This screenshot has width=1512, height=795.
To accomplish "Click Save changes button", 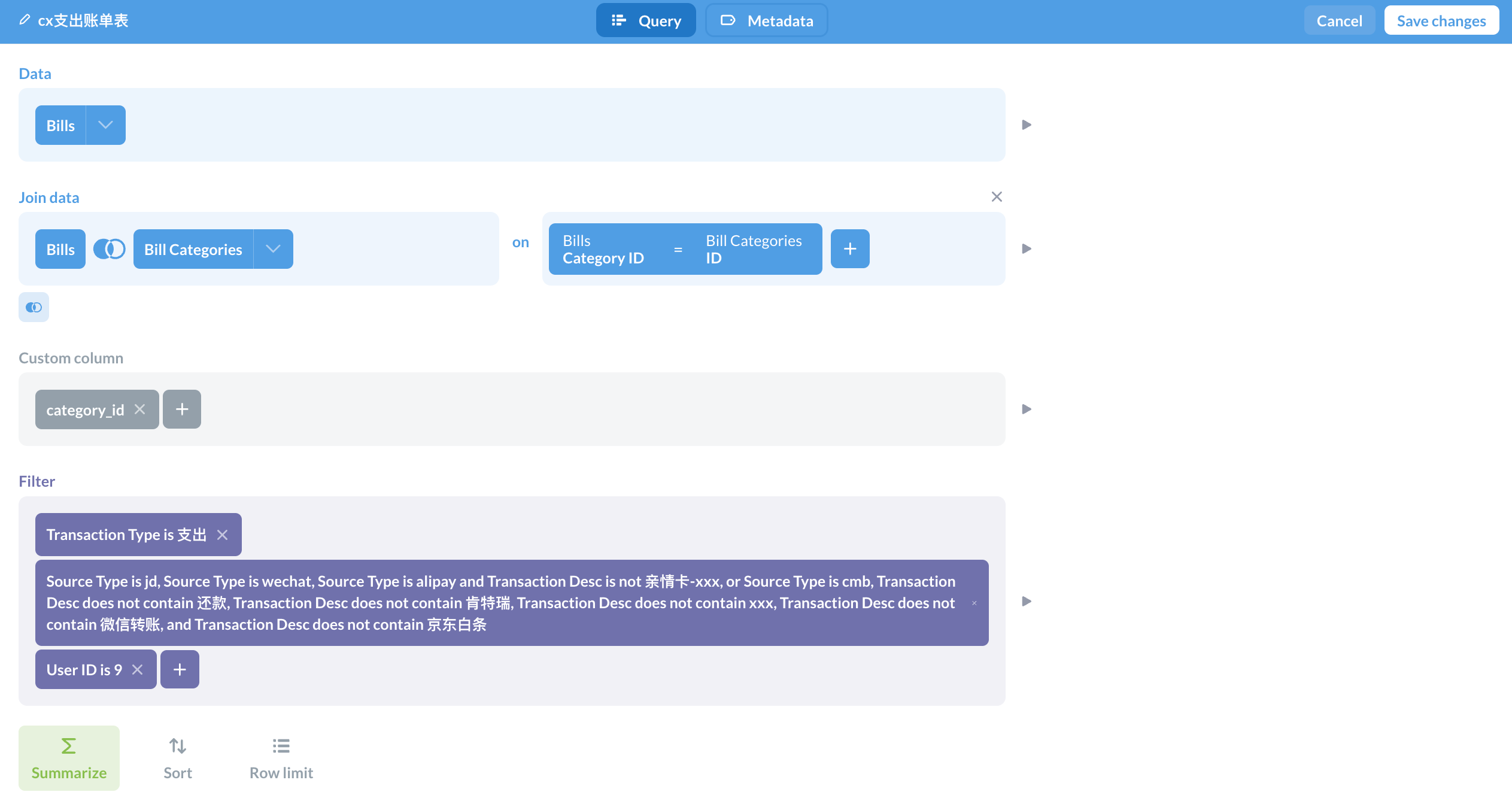I will [1441, 20].
